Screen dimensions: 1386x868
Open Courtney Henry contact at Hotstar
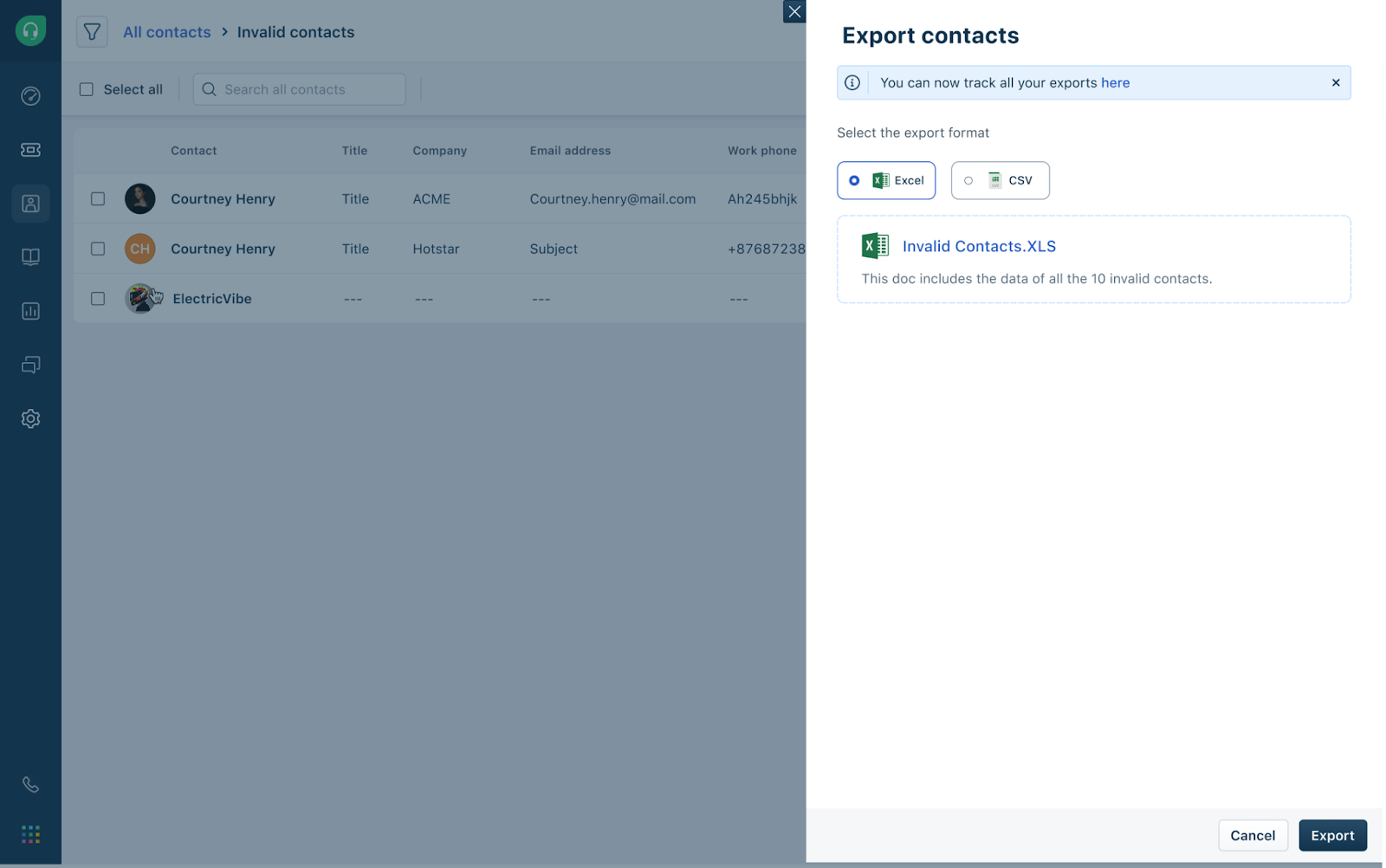223,249
